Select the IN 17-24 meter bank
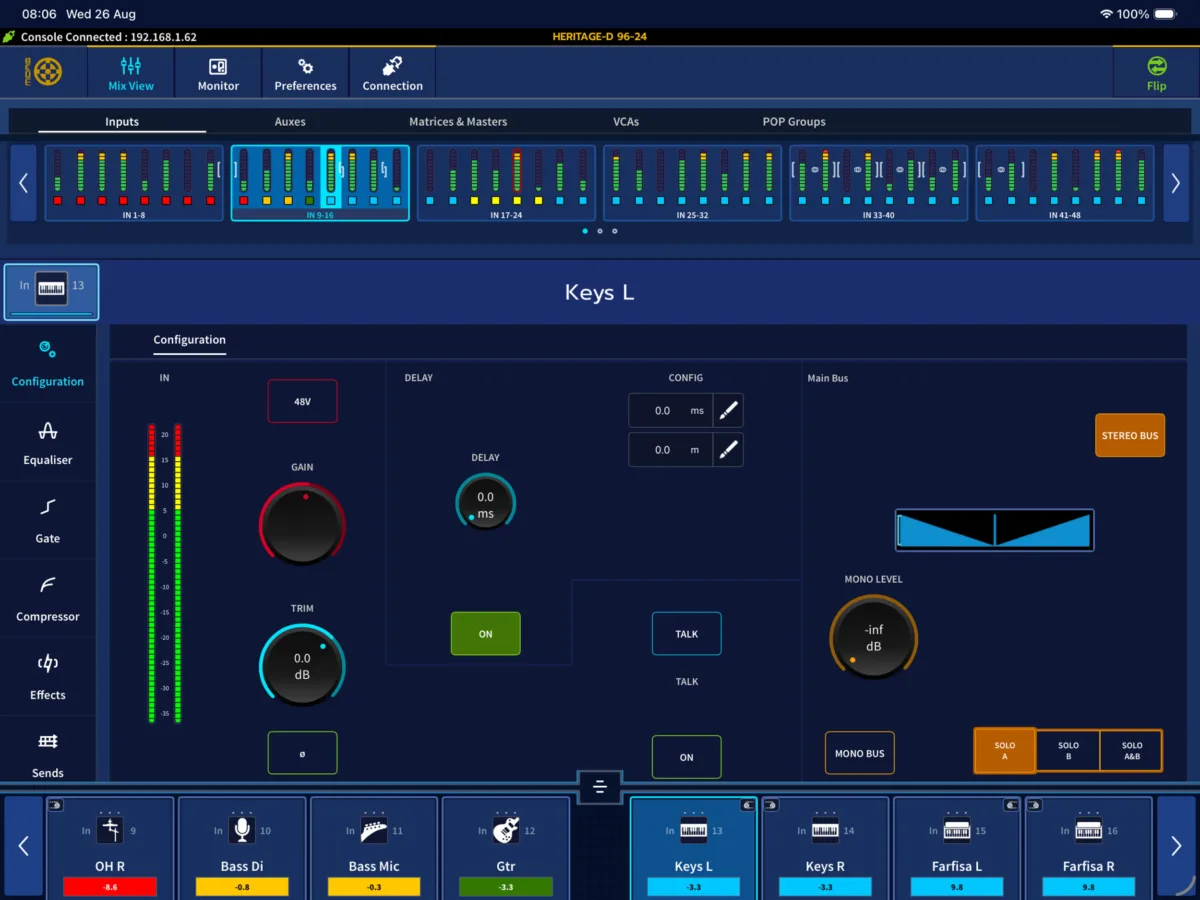This screenshot has height=900, width=1200. pyautogui.click(x=506, y=183)
